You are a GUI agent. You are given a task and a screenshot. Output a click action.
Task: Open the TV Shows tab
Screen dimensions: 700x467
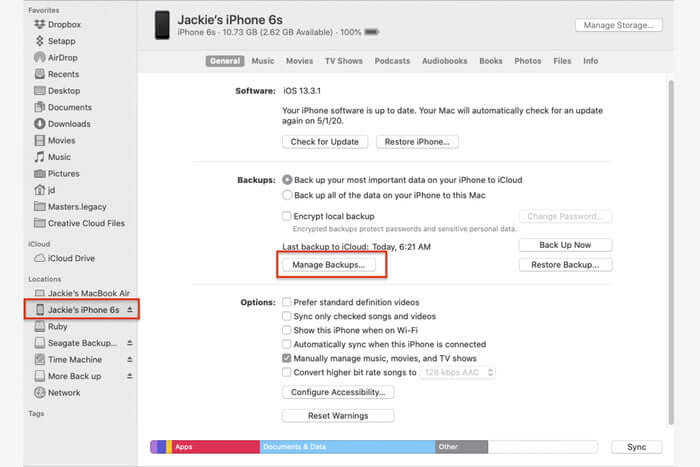coord(344,61)
